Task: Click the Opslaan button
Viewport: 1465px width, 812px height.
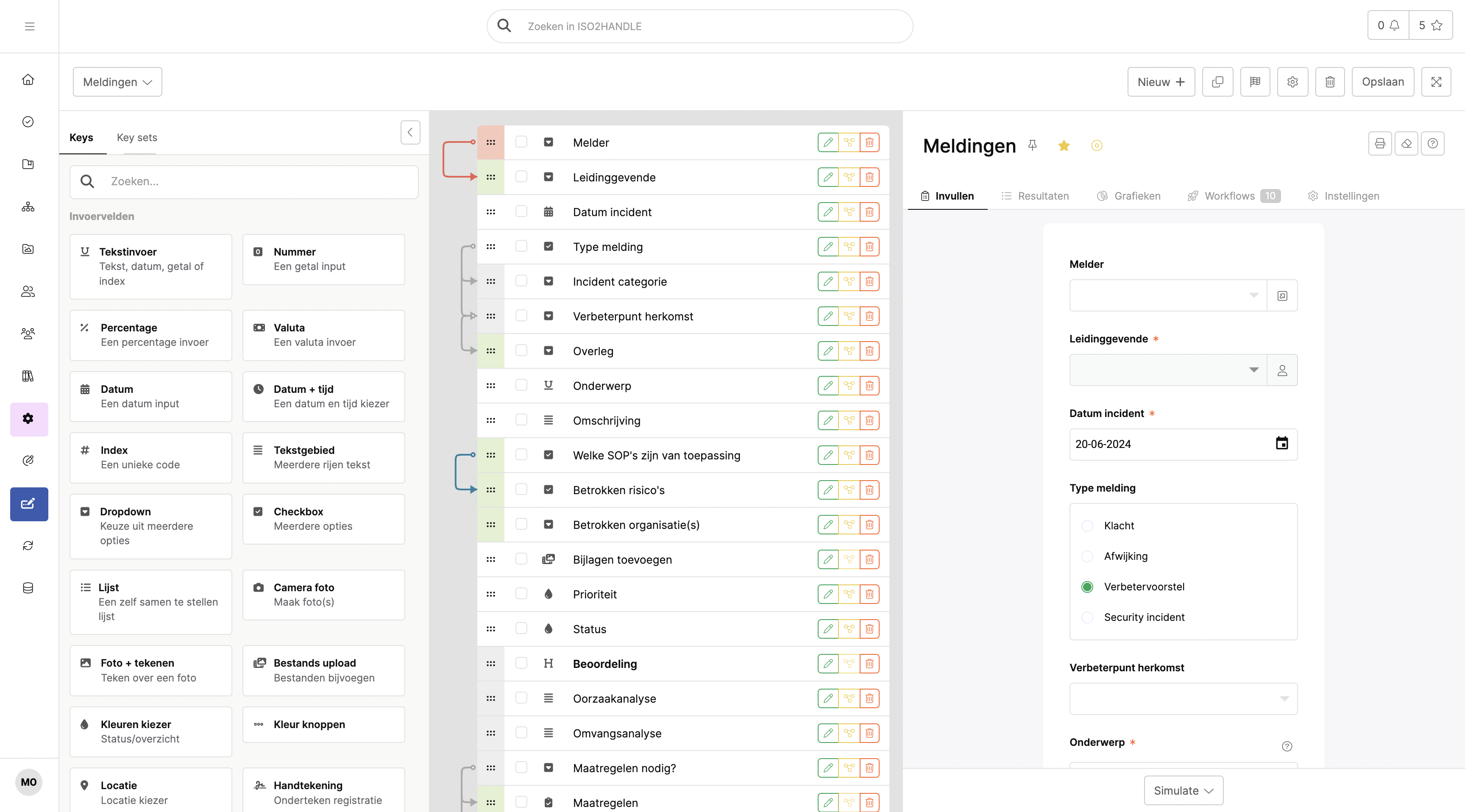Action: pyautogui.click(x=1382, y=82)
